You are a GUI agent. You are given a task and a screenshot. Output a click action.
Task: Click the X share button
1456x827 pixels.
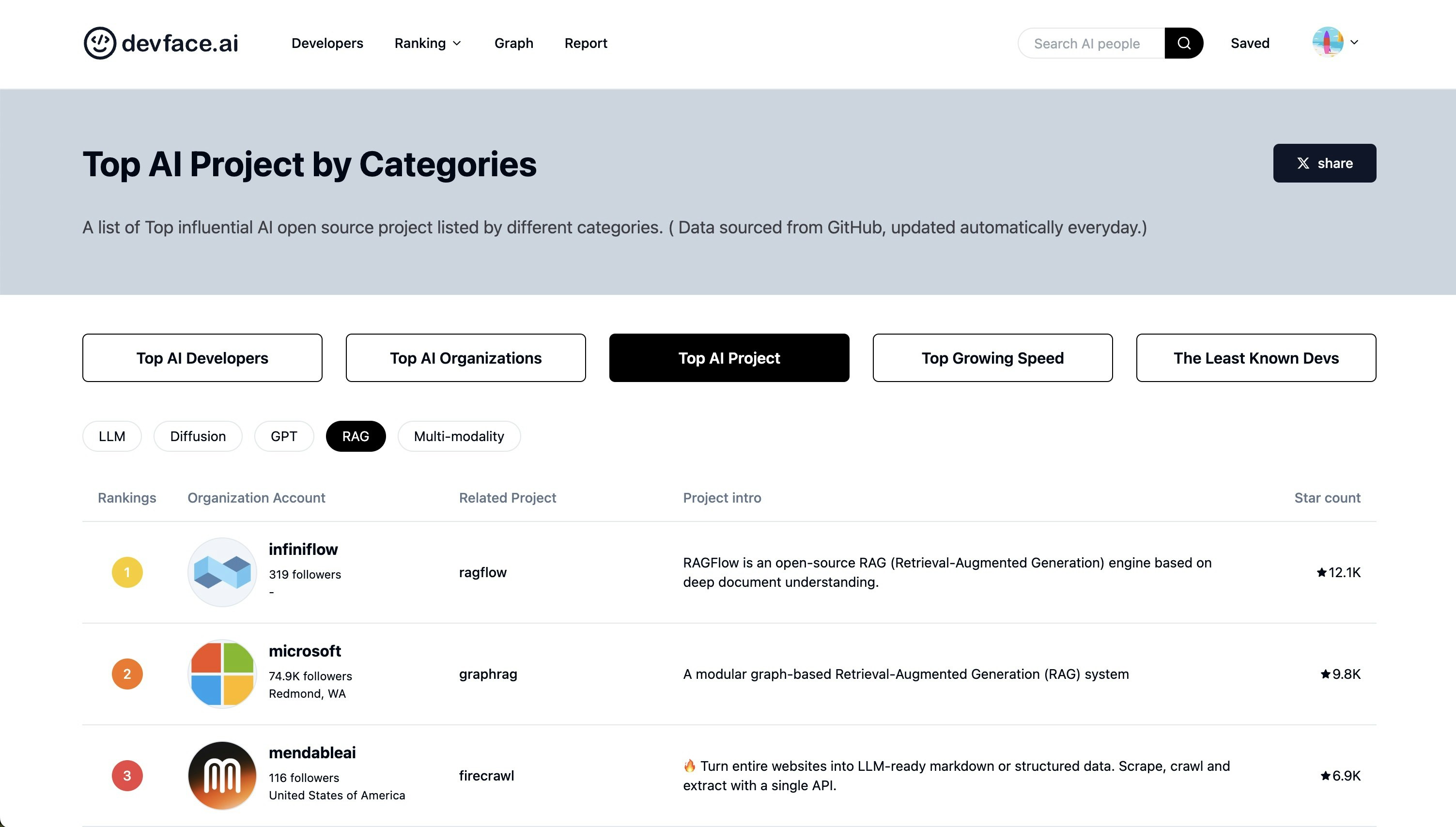[x=1324, y=163]
